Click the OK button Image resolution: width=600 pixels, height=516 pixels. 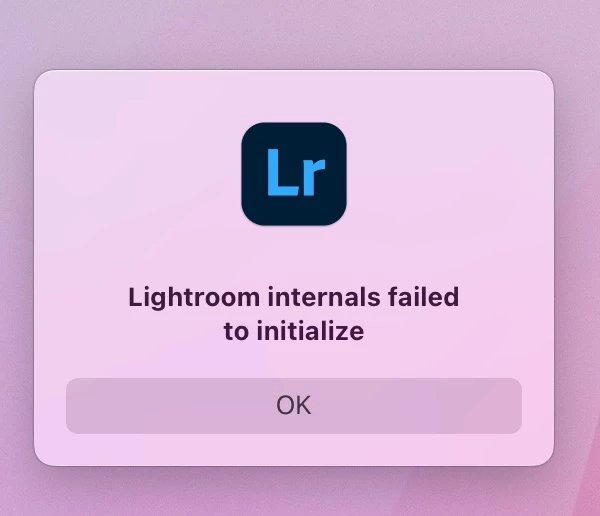(x=294, y=406)
